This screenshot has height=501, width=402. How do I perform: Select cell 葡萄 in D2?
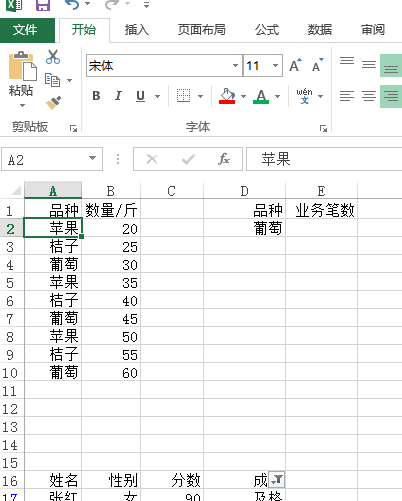245,228
